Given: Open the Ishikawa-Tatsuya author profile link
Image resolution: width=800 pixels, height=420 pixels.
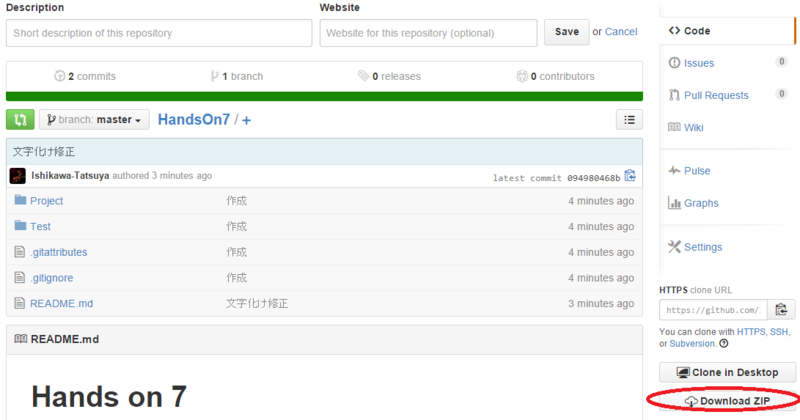Looking at the screenshot, I should pyautogui.click(x=70, y=176).
